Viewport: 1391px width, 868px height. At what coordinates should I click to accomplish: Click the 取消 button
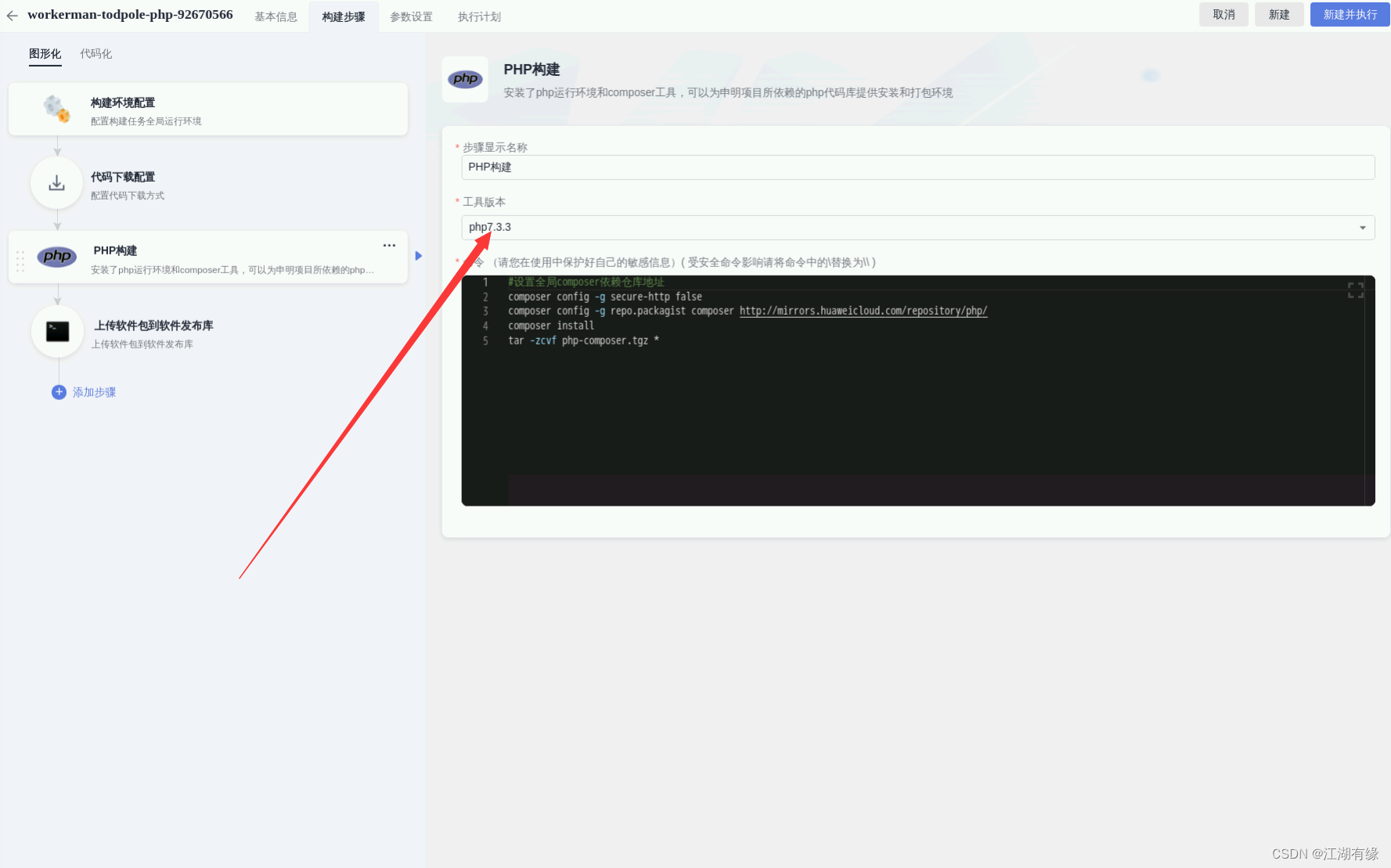(1223, 15)
